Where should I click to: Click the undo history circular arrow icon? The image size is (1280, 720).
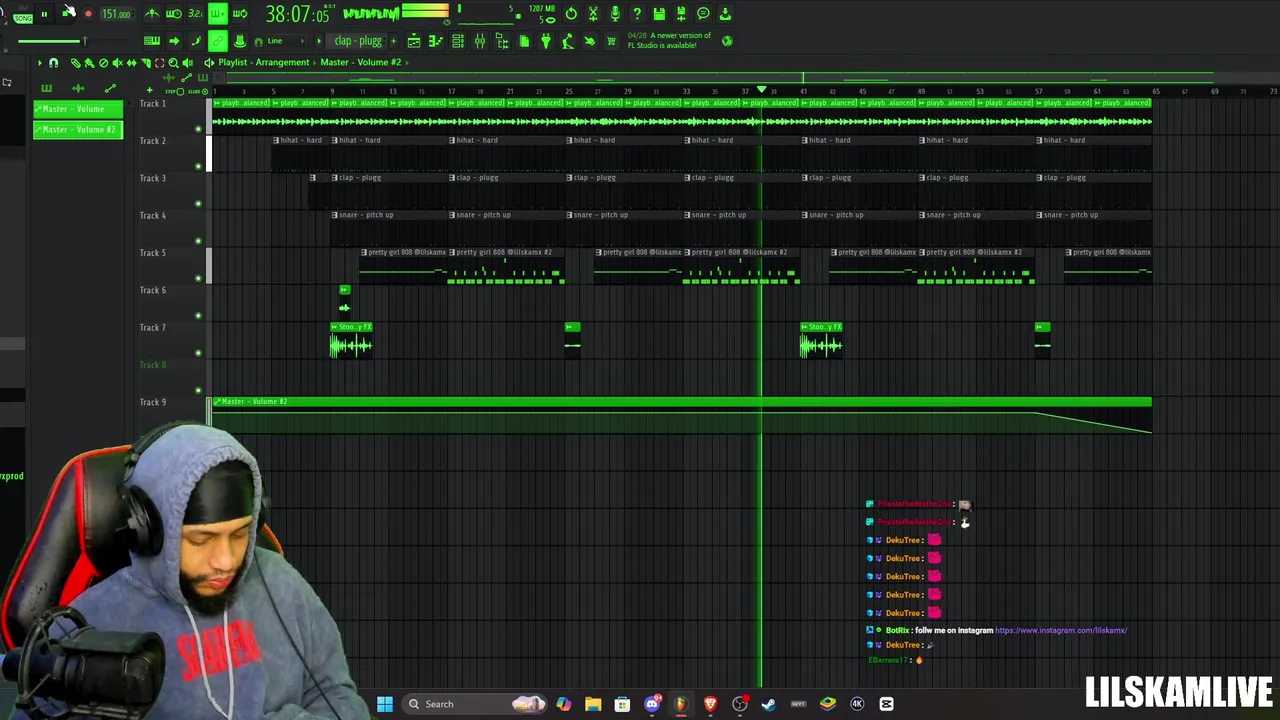click(571, 14)
